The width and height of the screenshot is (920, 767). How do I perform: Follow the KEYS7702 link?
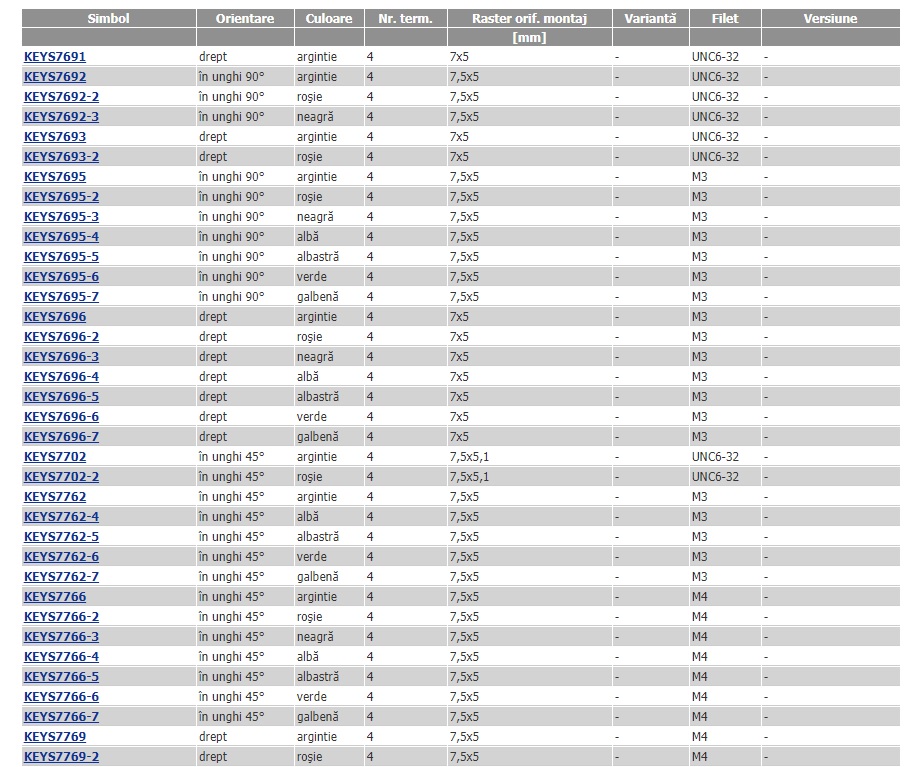tap(55, 457)
